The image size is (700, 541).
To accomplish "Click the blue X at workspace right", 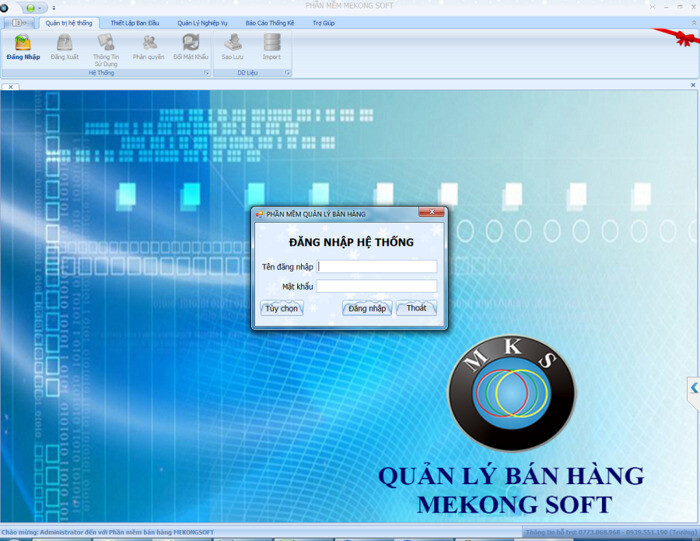I will pos(693,85).
